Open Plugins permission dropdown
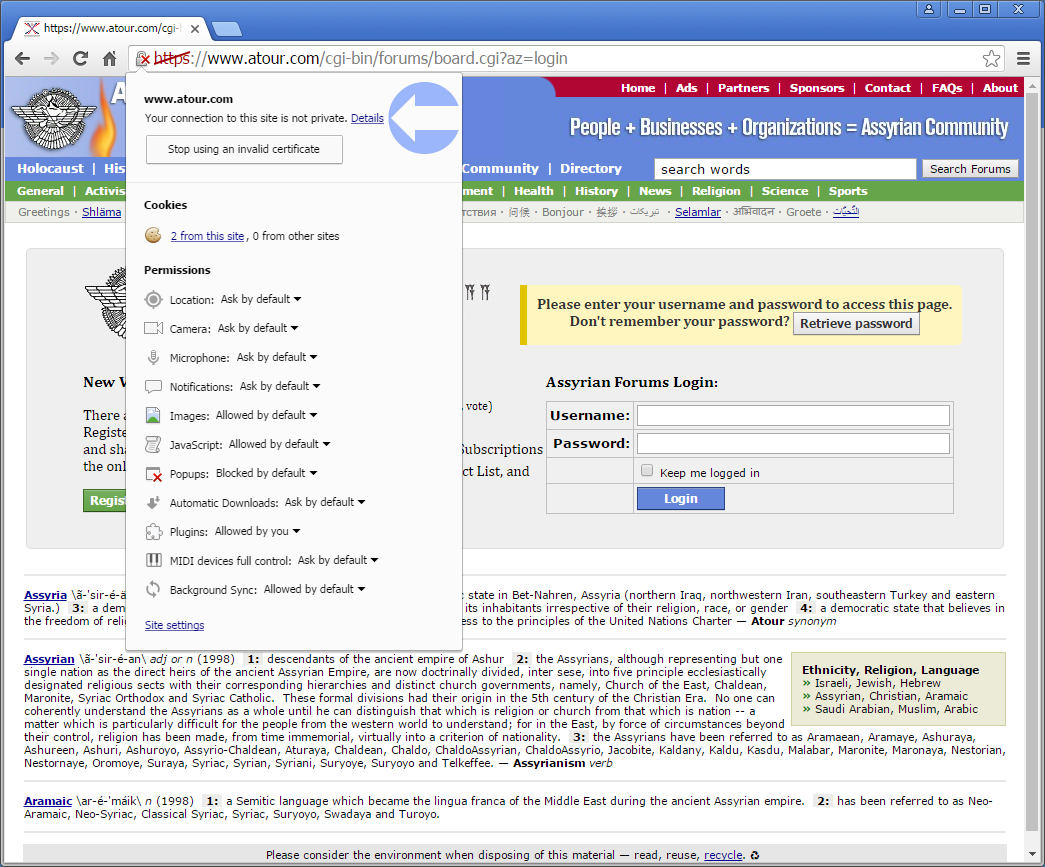Image resolution: width=1045 pixels, height=867 pixels. 257,531
